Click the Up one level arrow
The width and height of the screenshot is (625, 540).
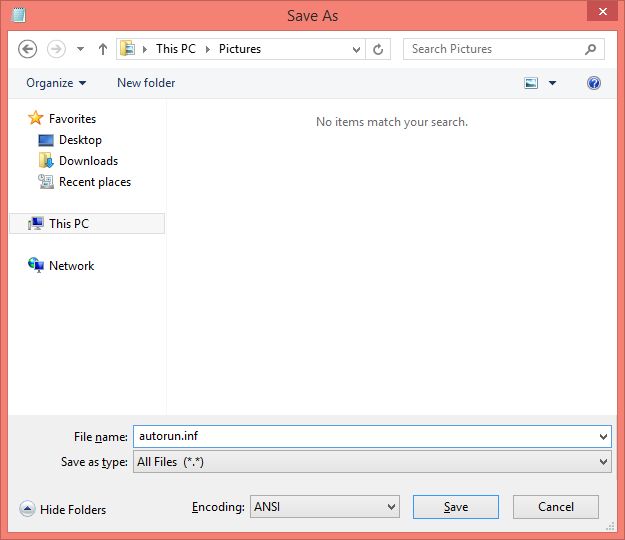(x=103, y=49)
